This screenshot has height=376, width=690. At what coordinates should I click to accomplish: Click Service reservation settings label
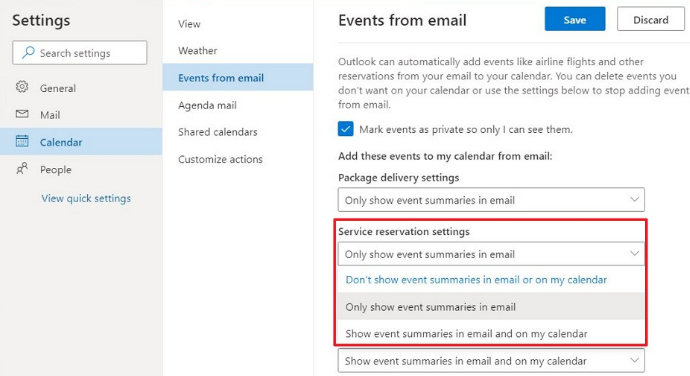pyautogui.click(x=404, y=232)
